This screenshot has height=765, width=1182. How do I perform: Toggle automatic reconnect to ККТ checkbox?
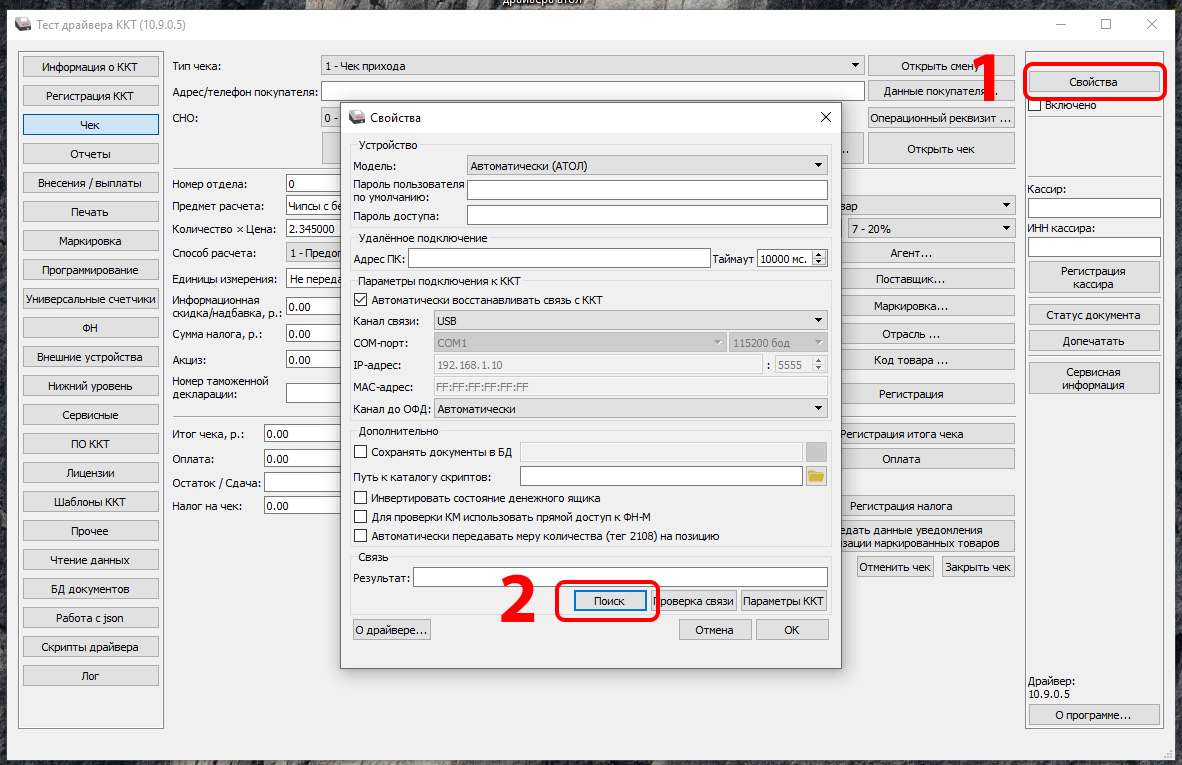[x=361, y=300]
